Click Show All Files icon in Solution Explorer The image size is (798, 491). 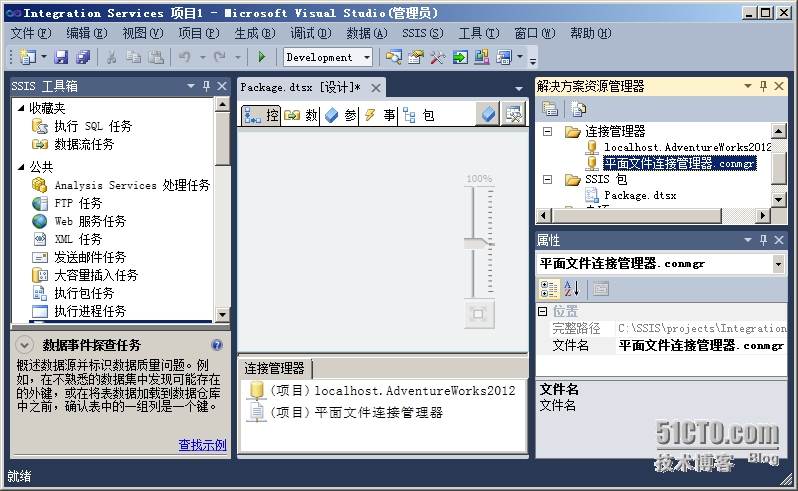[x=578, y=108]
